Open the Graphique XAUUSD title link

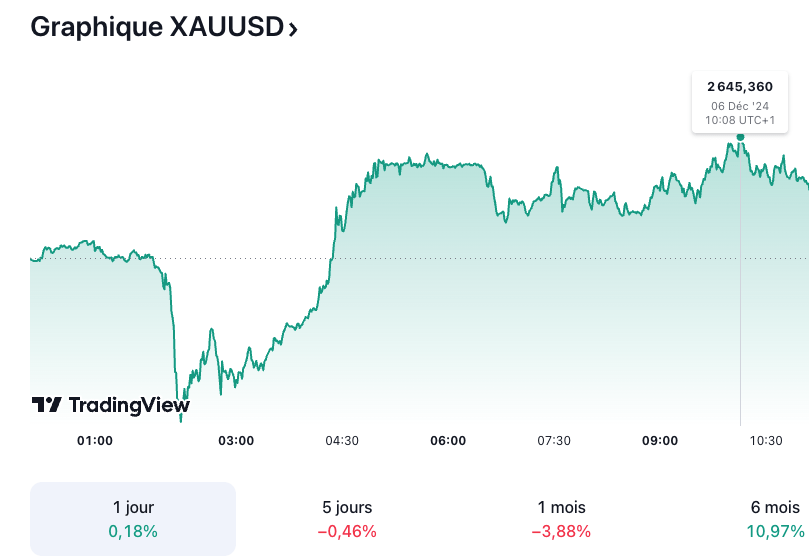point(156,27)
